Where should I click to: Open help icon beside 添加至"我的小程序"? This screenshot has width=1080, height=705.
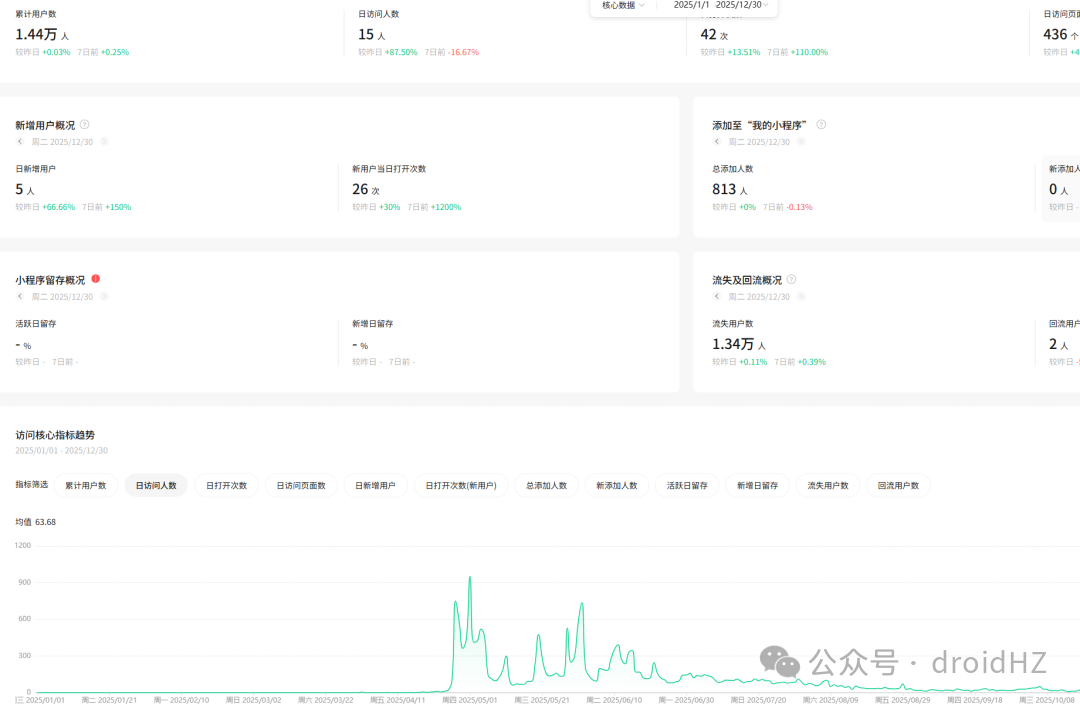821,125
